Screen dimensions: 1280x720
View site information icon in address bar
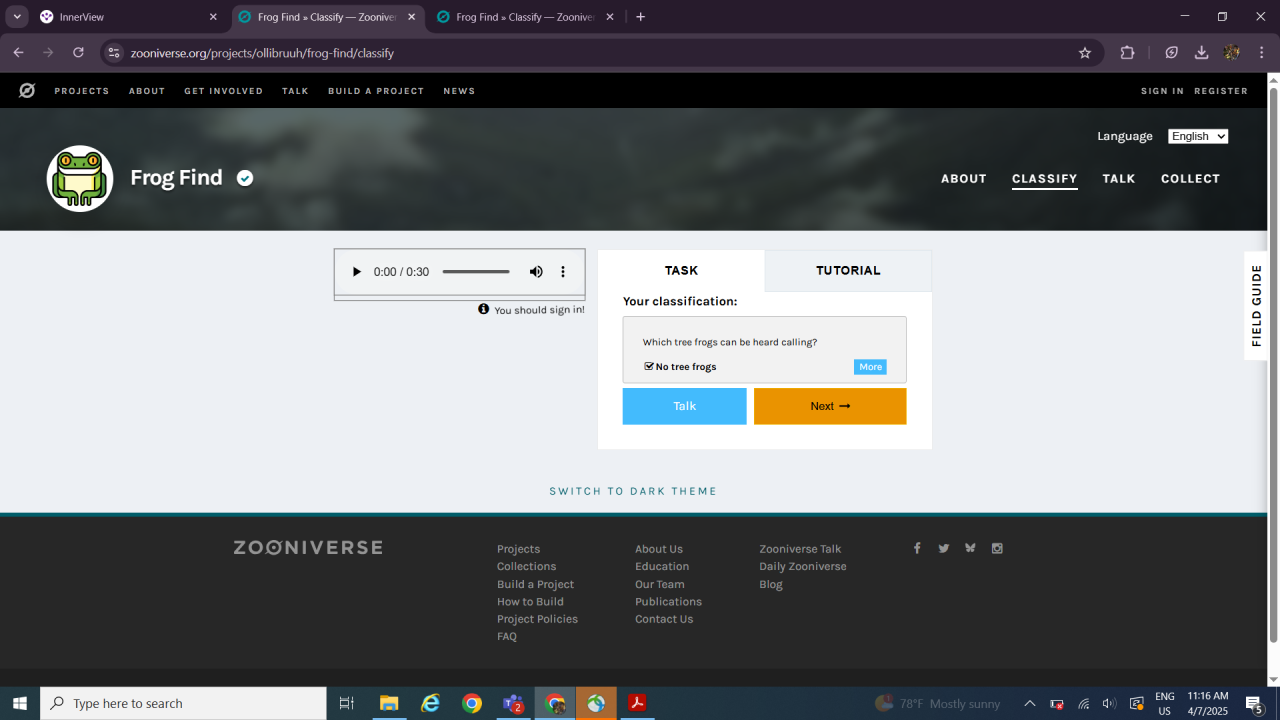pos(114,53)
